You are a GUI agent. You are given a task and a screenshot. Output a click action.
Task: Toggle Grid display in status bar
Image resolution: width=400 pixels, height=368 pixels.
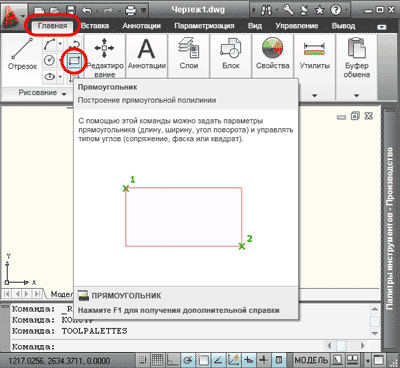(x=157, y=360)
